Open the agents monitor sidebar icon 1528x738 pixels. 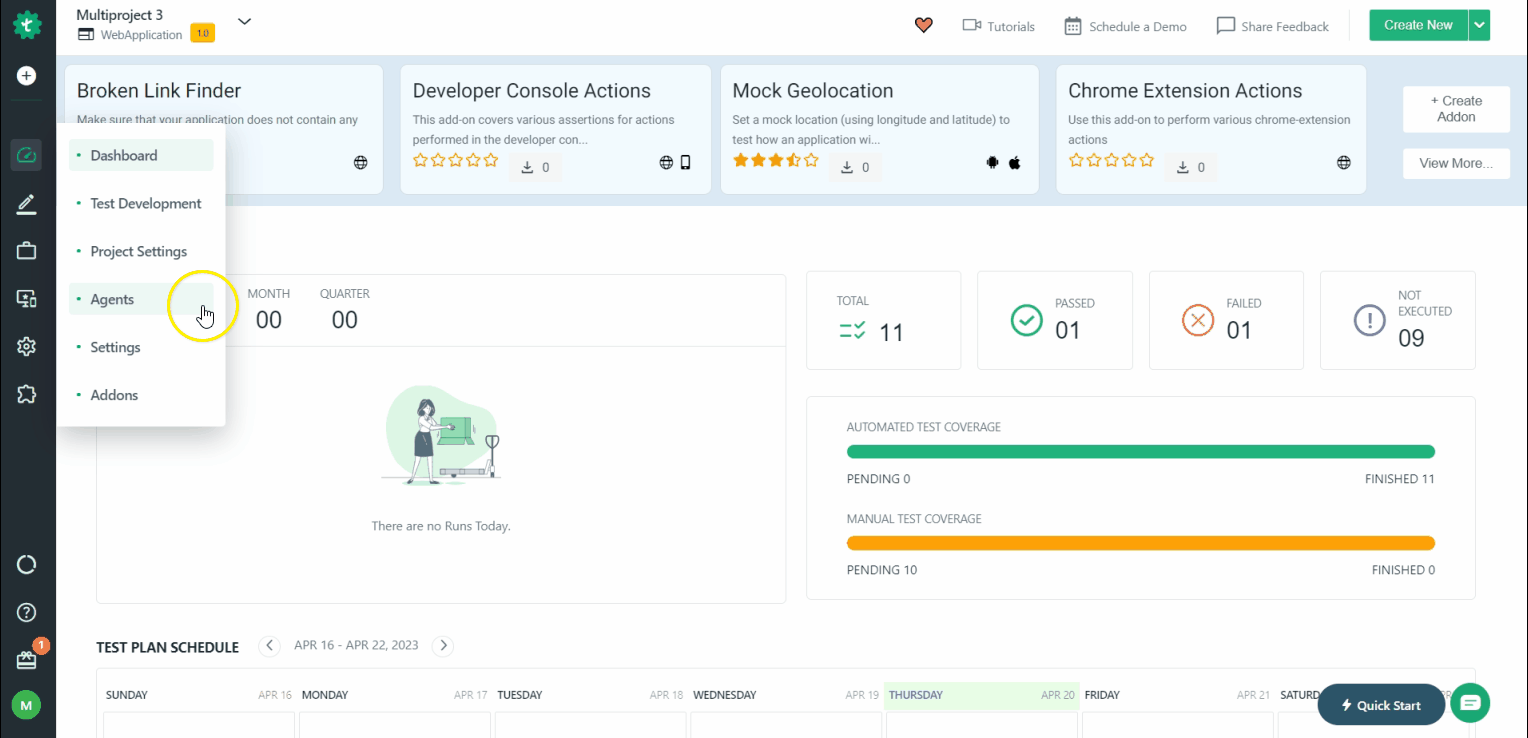tap(27, 298)
